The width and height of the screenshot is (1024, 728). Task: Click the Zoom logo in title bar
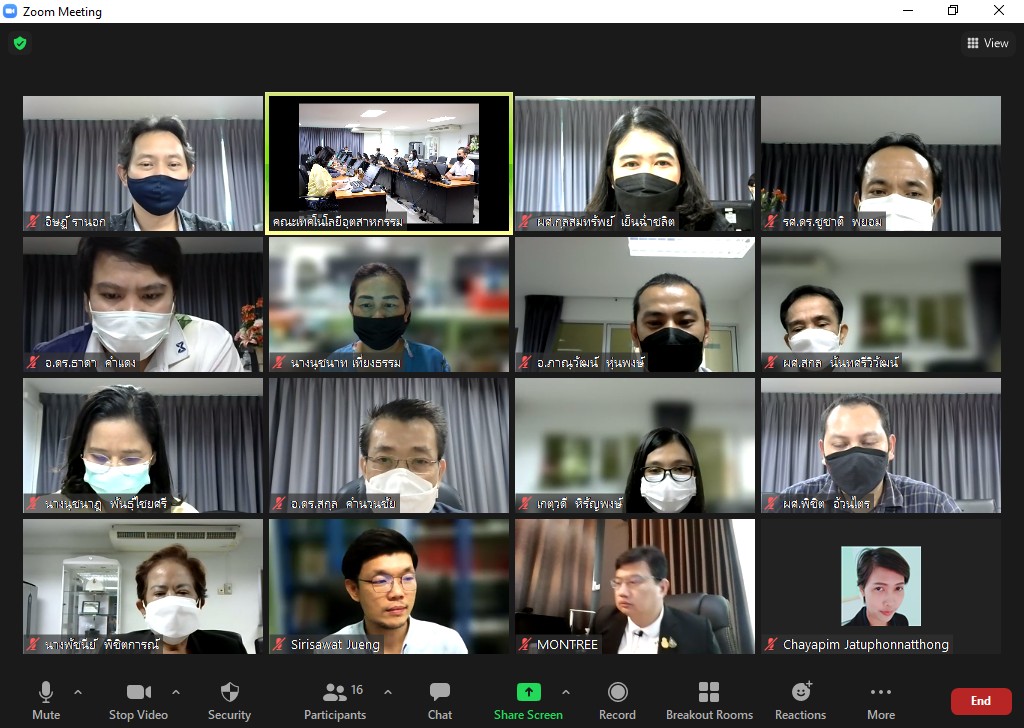point(10,11)
